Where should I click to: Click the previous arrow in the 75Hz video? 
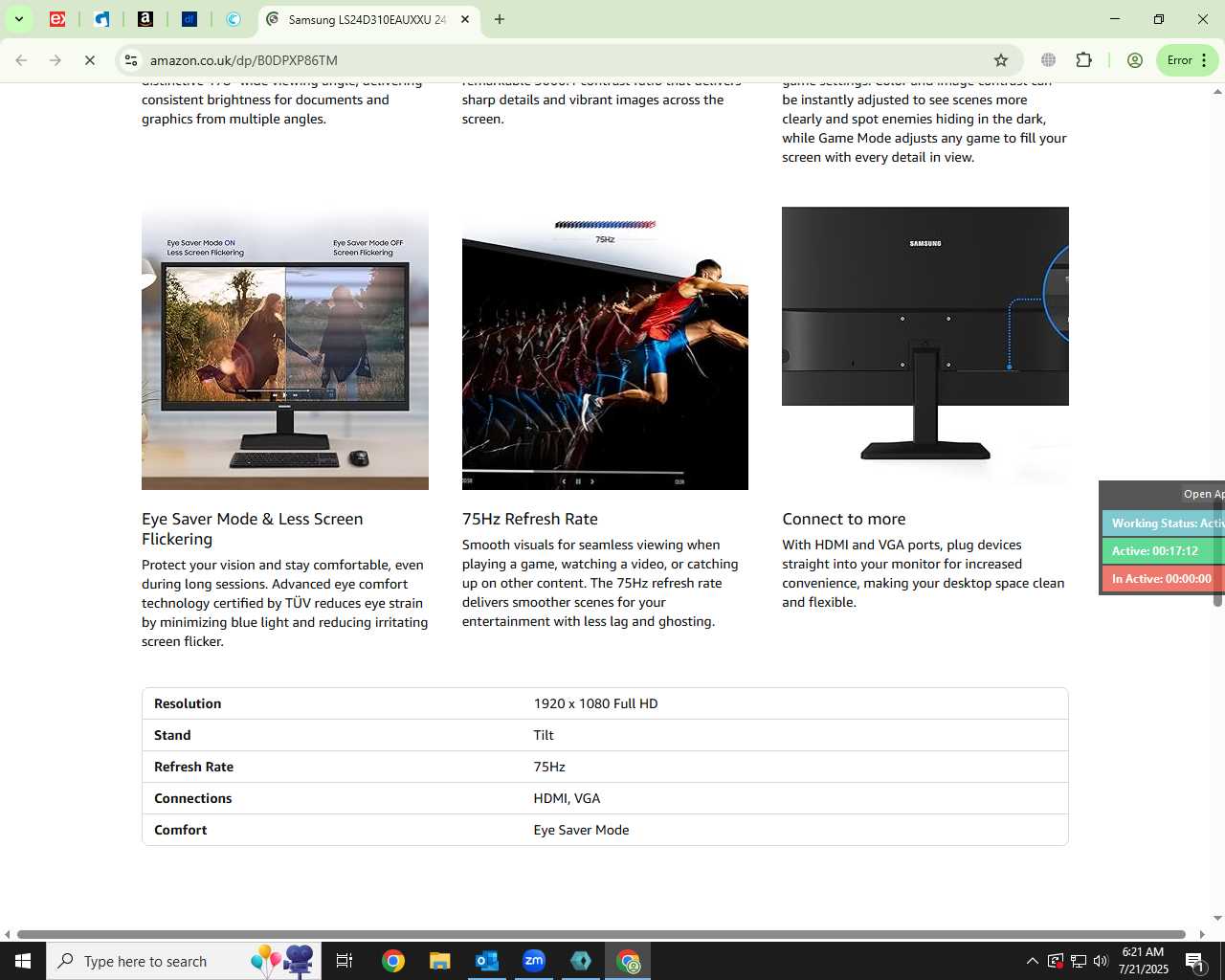[x=564, y=481]
